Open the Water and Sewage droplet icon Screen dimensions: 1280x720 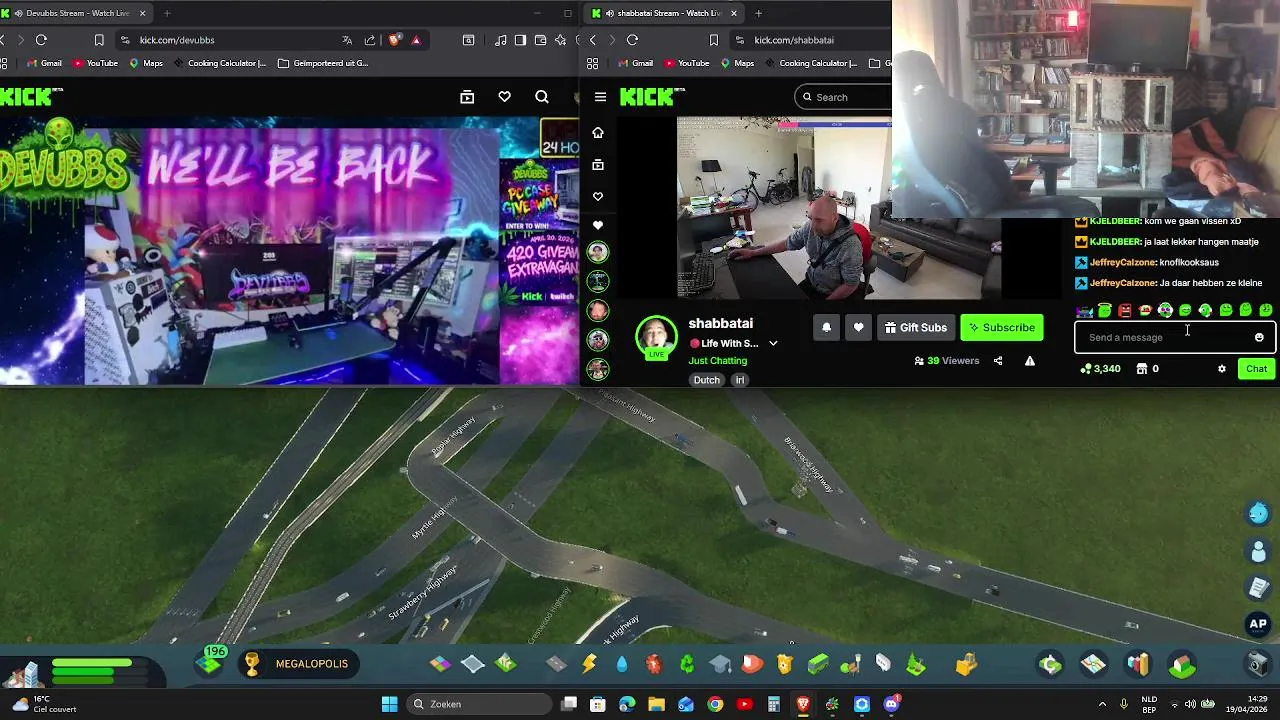tap(622, 664)
